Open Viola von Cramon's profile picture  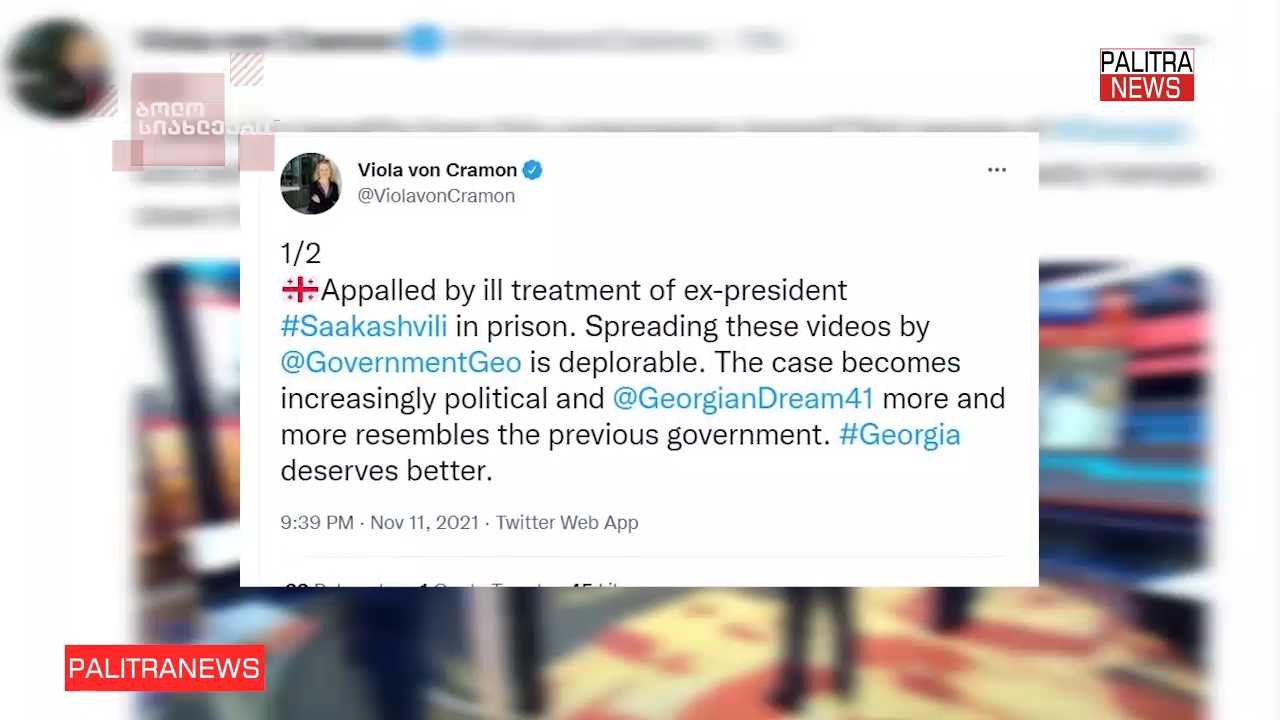click(x=311, y=183)
